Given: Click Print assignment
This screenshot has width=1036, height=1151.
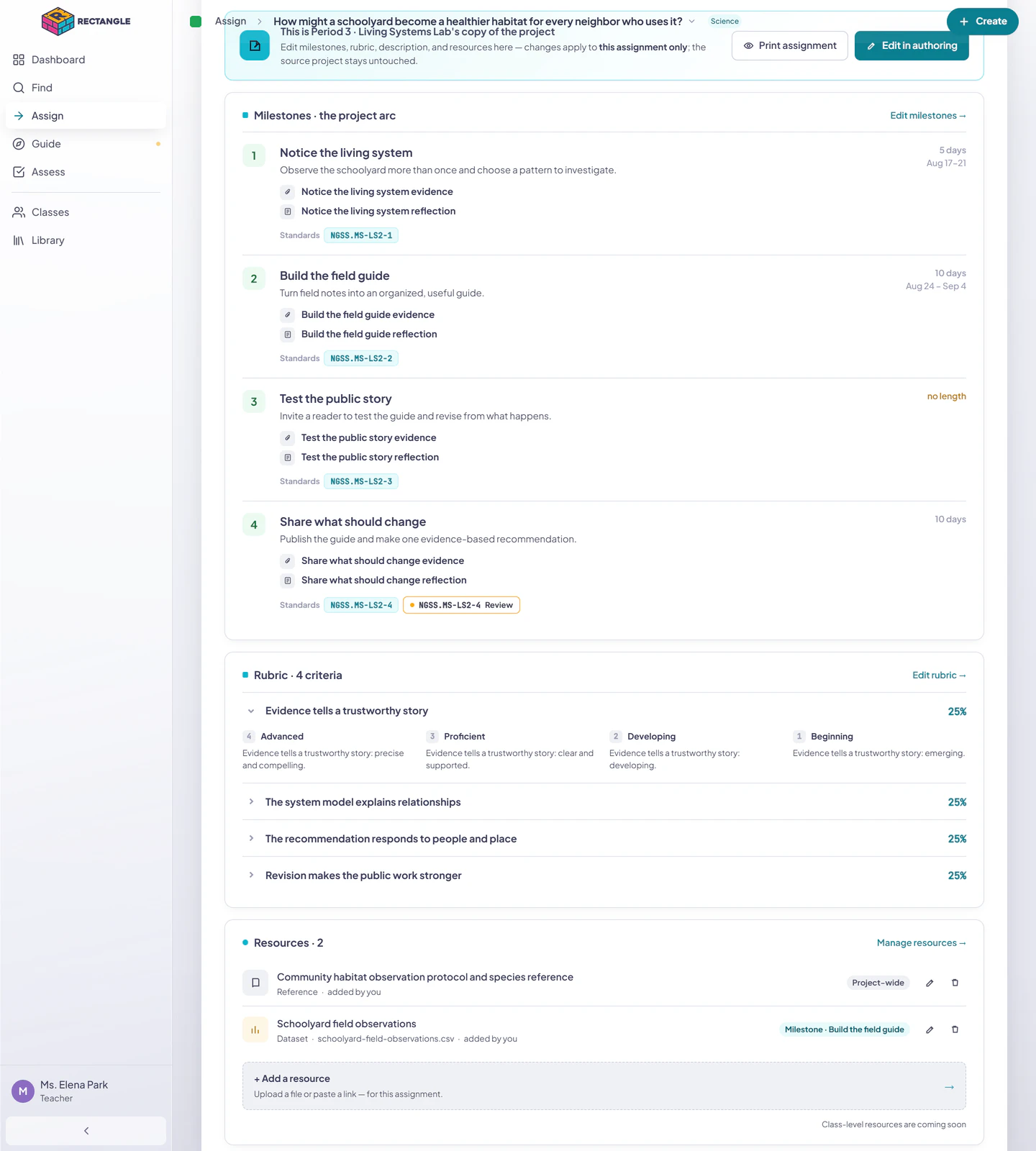Looking at the screenshot, I should pos(790,46).
